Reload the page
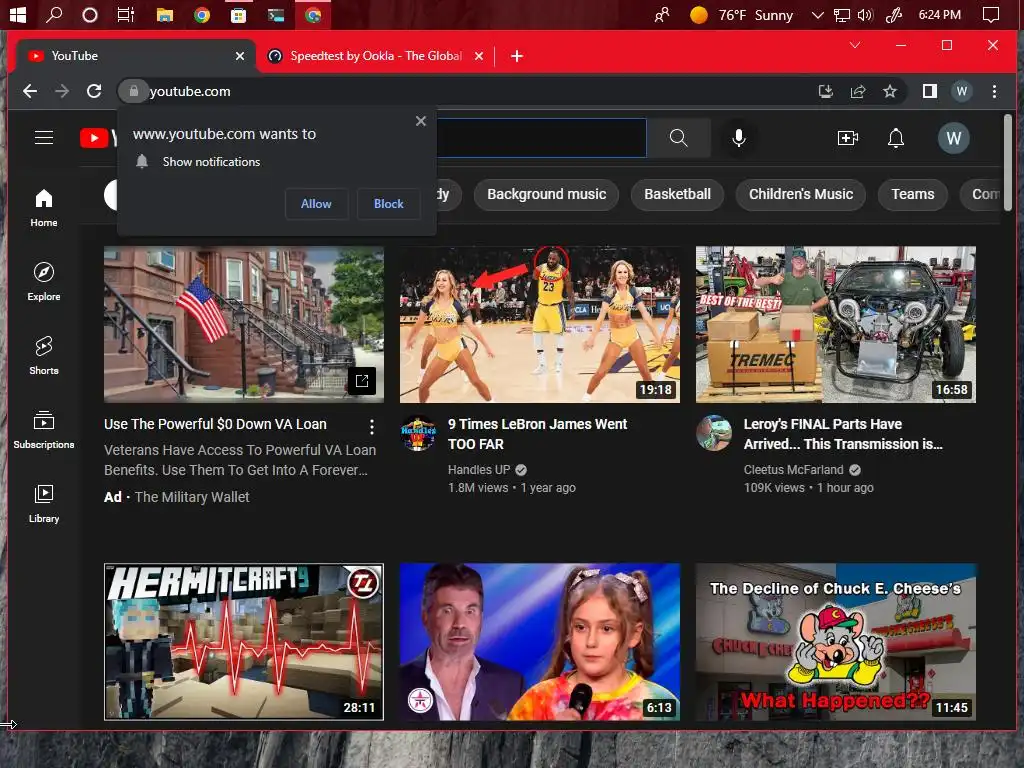Screen dimensions: 1024x768 94,91
